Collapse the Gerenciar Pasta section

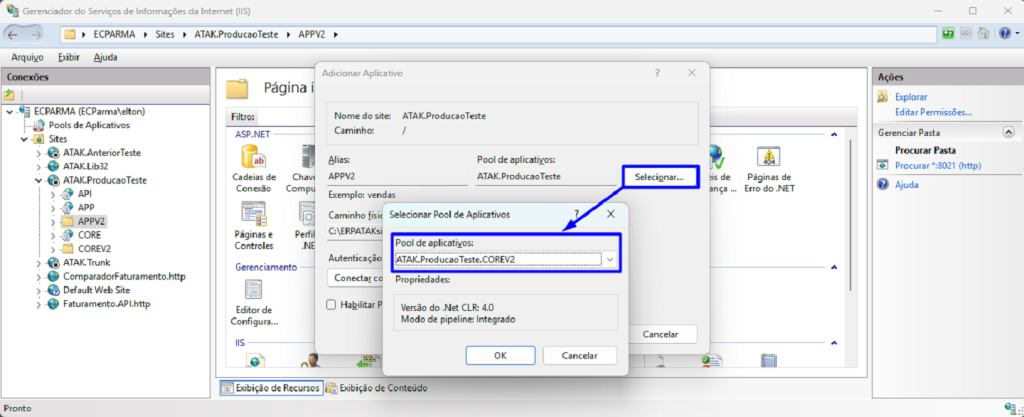[x=1008, y=132]
